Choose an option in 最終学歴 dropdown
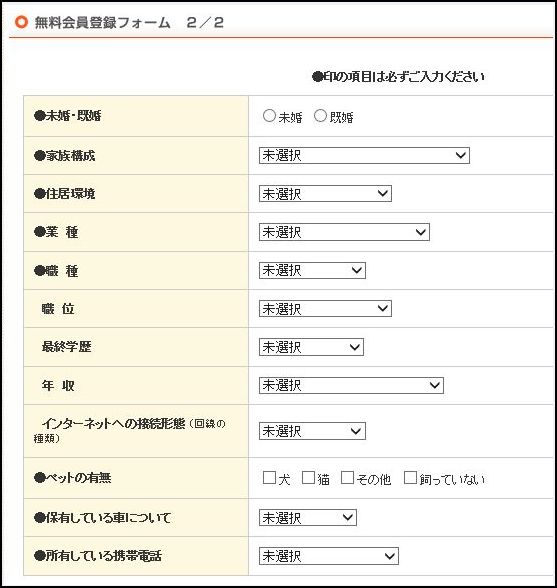Screen dimensions: 557x588 coord(311,347)
